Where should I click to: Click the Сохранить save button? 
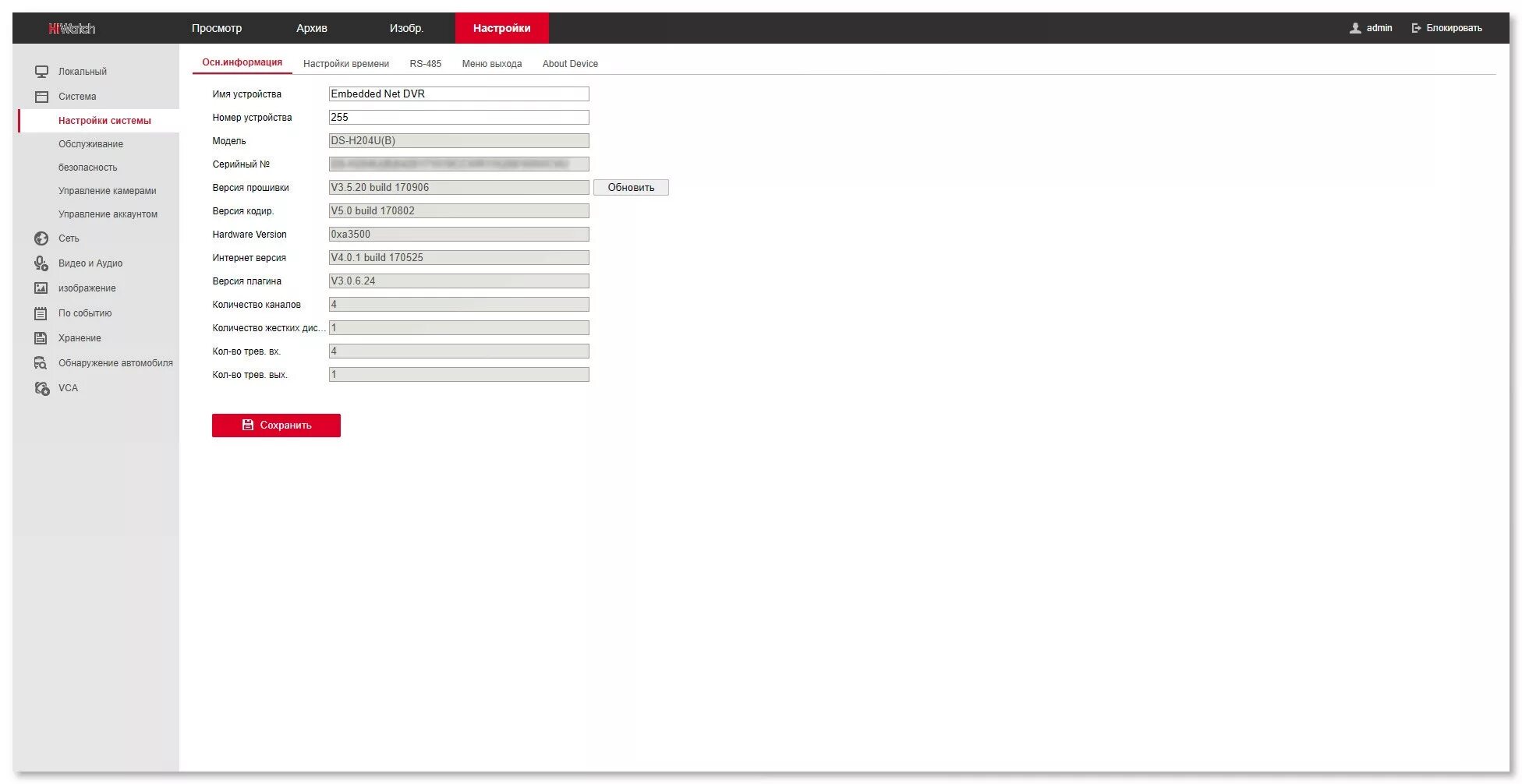coord(276,426)
